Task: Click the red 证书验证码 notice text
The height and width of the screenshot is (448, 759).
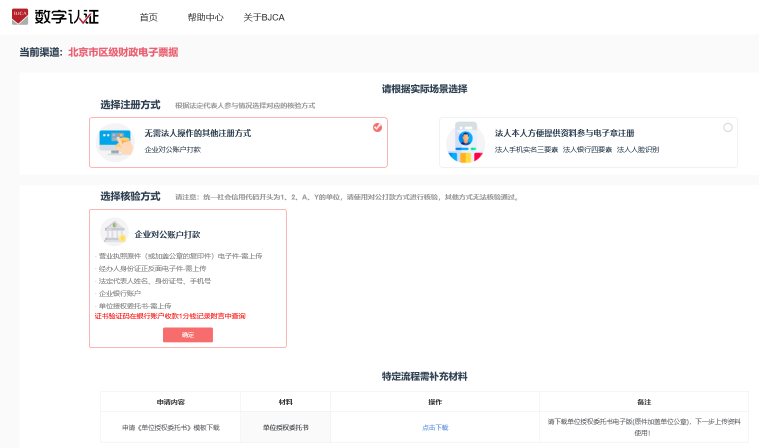Action: click(169, 316)
